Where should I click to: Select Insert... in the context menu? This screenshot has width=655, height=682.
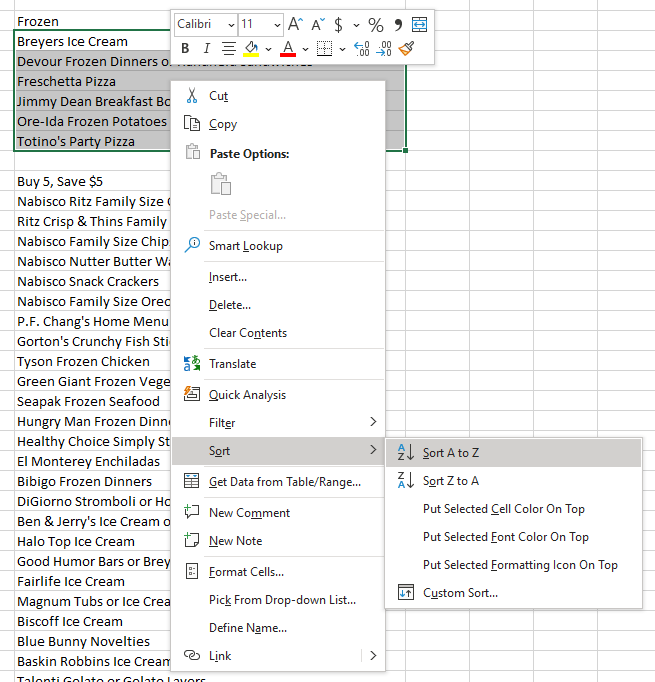(x=278, y=277)
